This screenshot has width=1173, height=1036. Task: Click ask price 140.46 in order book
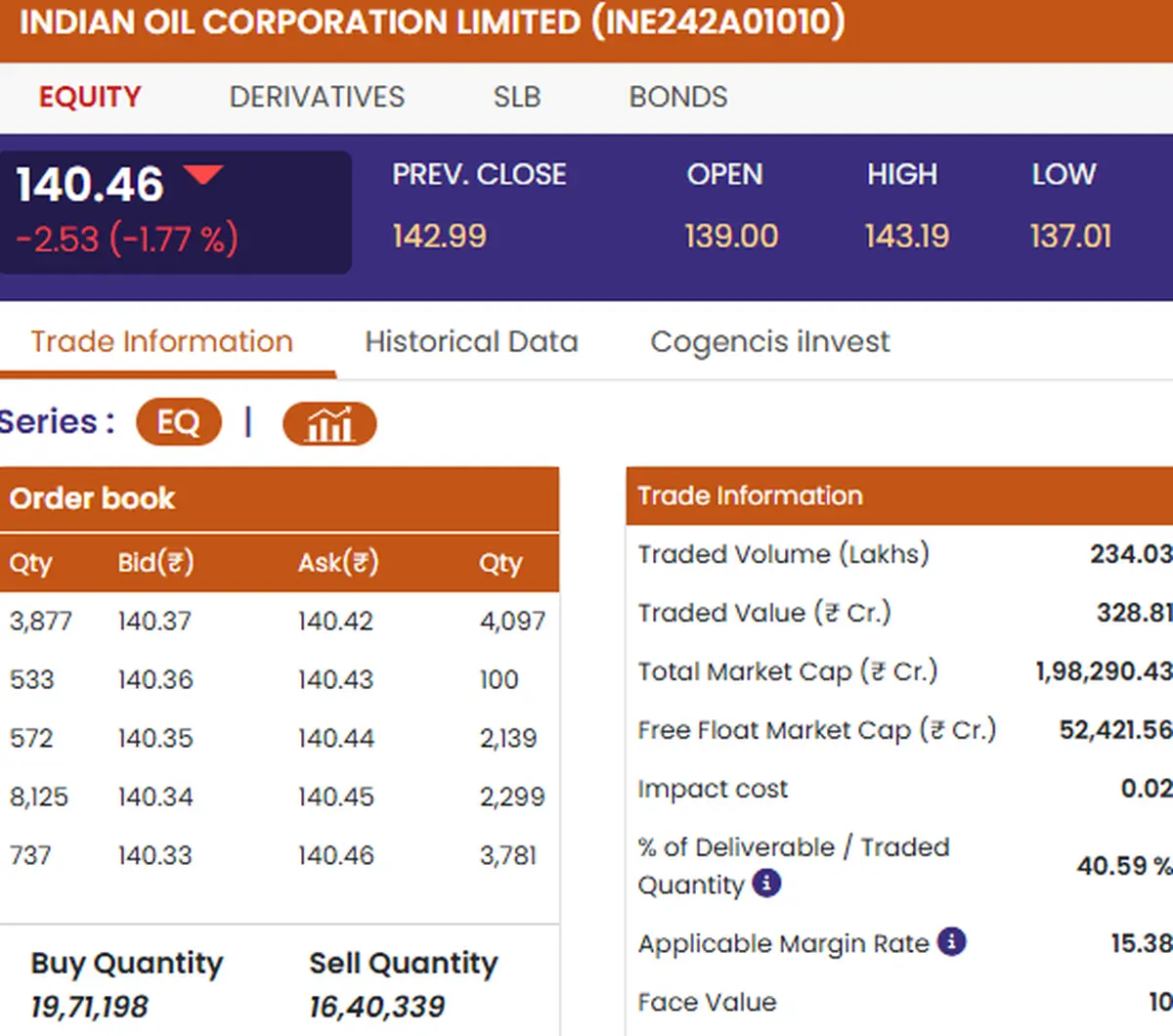click(x=335, y=855)
